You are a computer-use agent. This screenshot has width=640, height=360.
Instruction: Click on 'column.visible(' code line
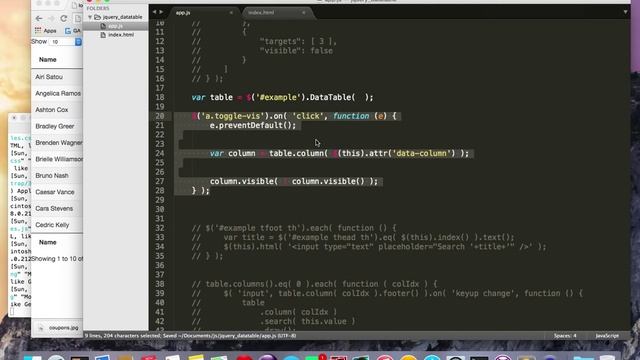coord(293,181)
